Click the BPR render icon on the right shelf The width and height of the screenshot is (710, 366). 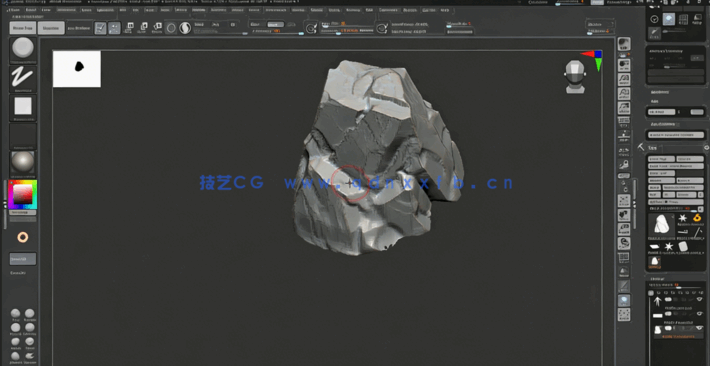coord(624,44)
